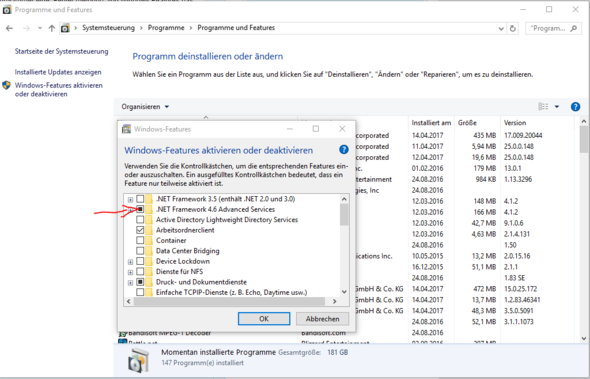Sort by Größe column
This screenshot has width=590, height=379.
click(x=477, y=123)
